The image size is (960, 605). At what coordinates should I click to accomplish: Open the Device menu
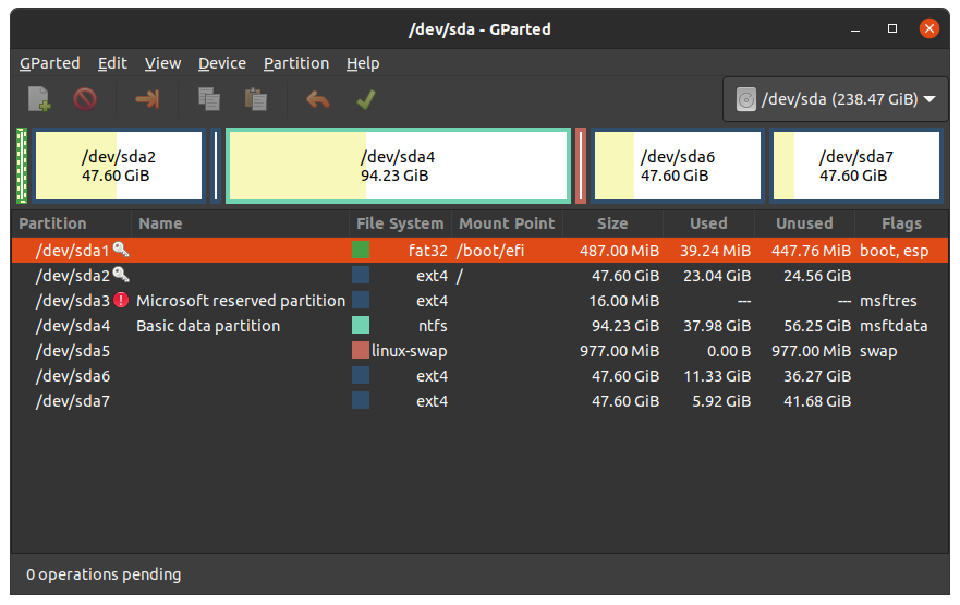pyautogui.click(x=221, y=63)
